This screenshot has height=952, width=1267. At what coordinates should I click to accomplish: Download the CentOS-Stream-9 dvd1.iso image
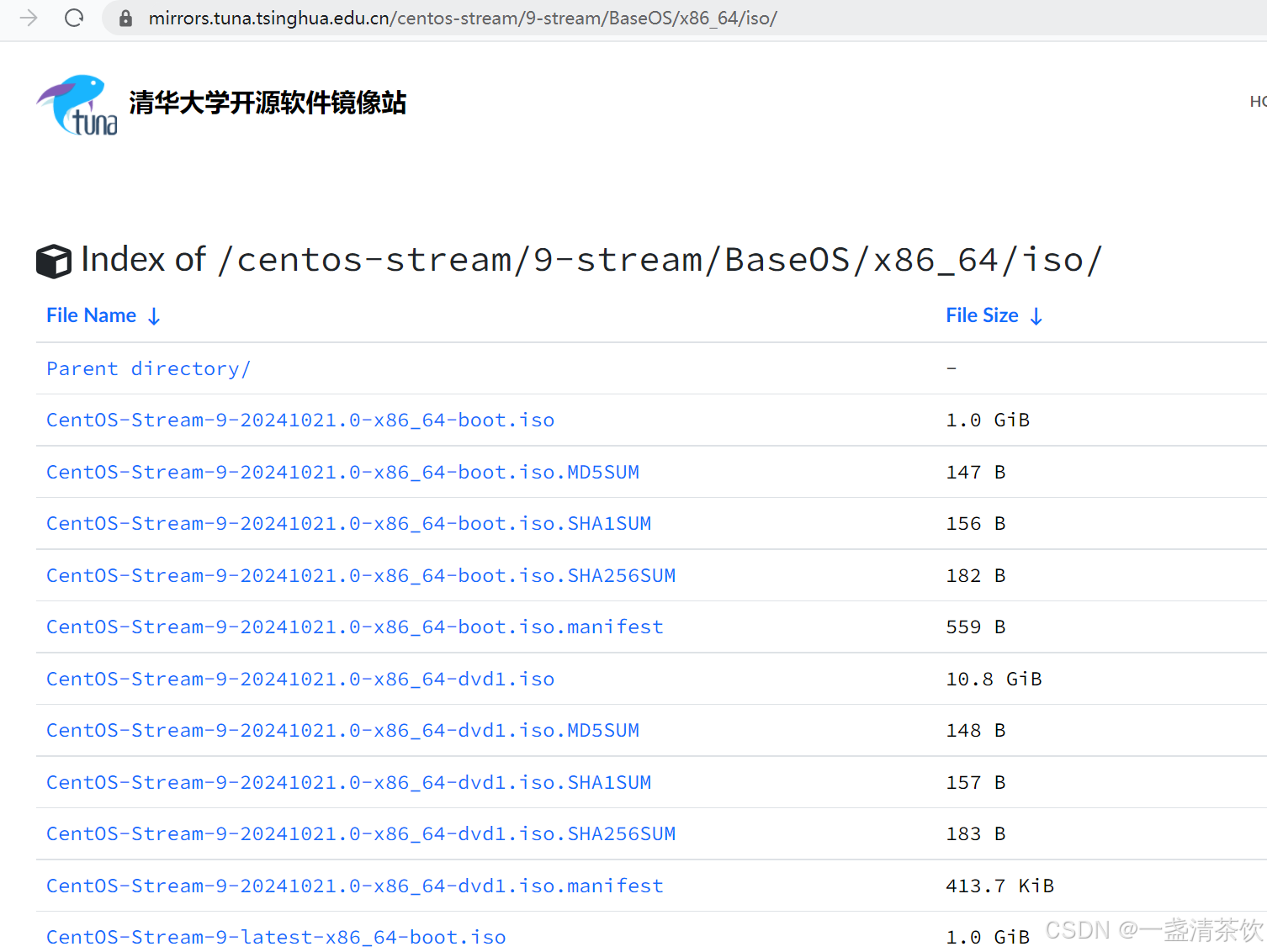click(300, 679)
